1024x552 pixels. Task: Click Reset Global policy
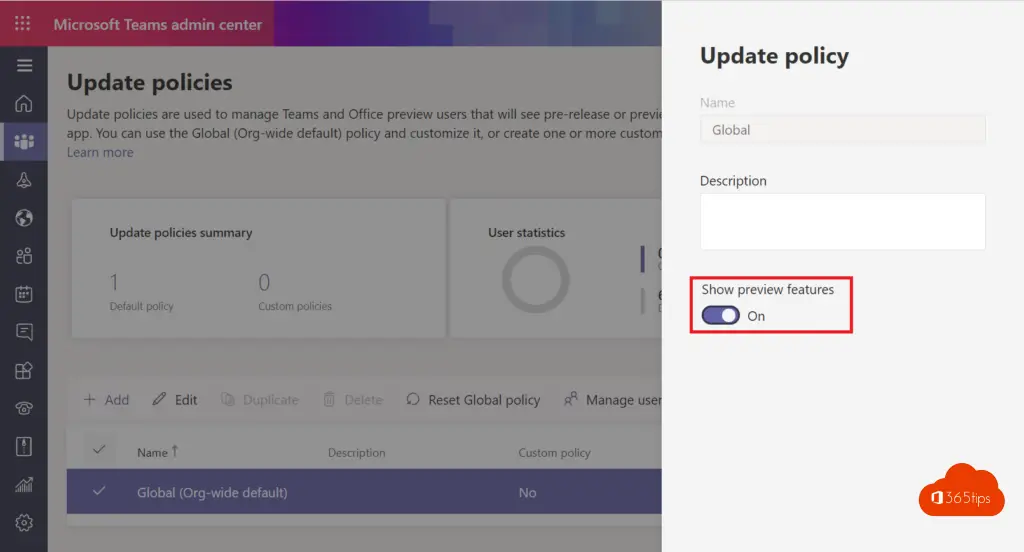coord(473,399)
